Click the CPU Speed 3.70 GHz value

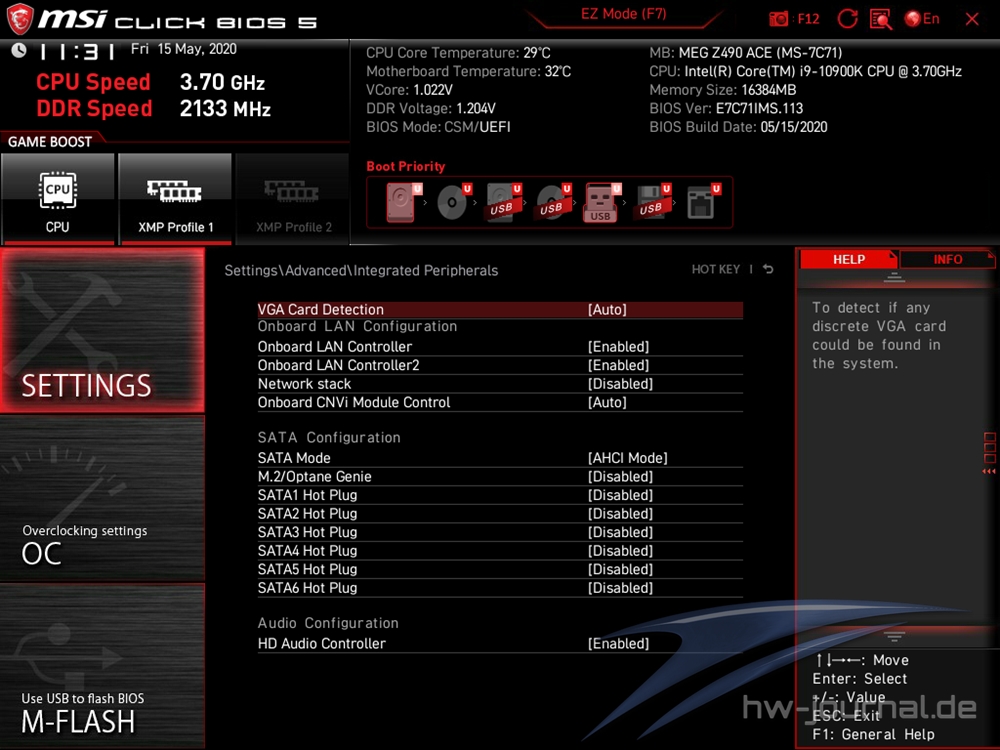click(x=222, y=82)
